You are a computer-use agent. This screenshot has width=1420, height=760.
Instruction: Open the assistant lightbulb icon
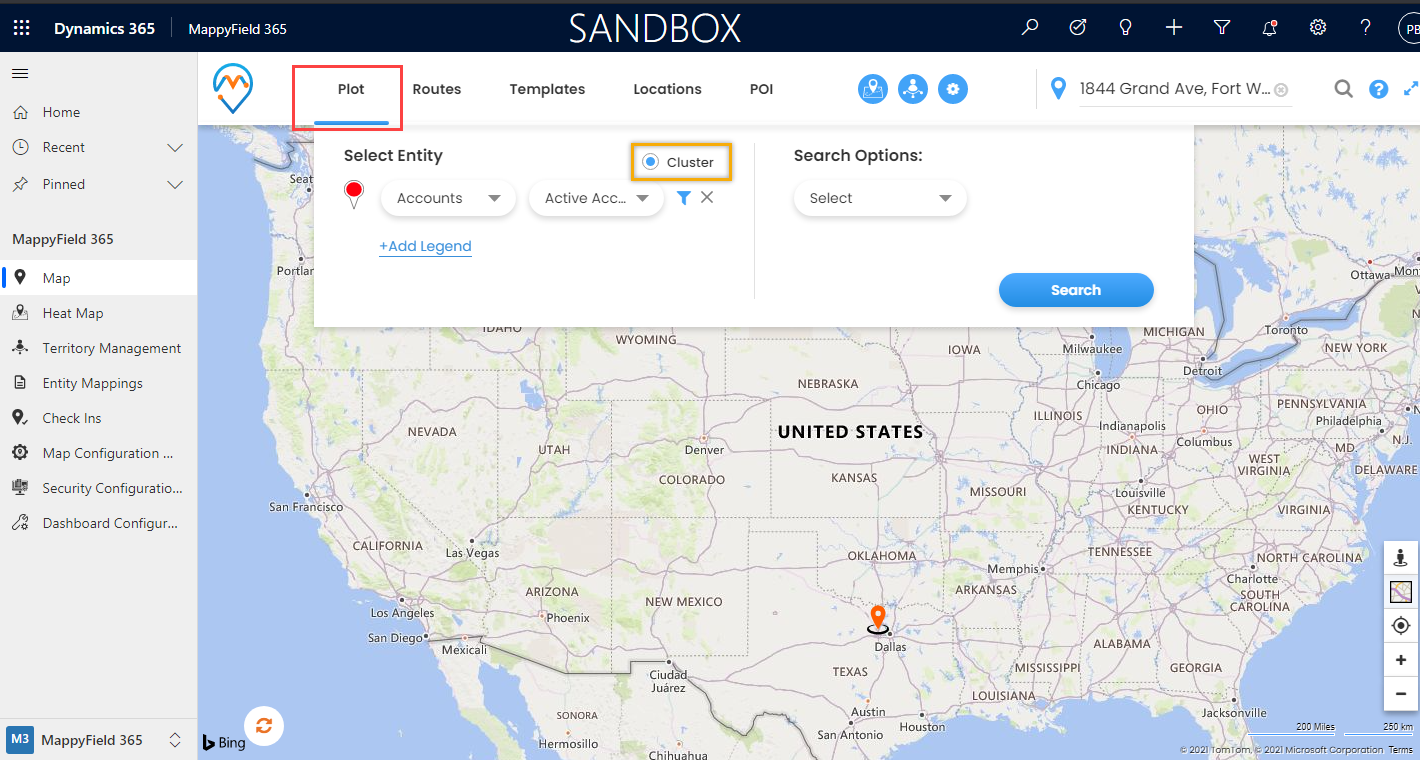tap(1126, 28)
